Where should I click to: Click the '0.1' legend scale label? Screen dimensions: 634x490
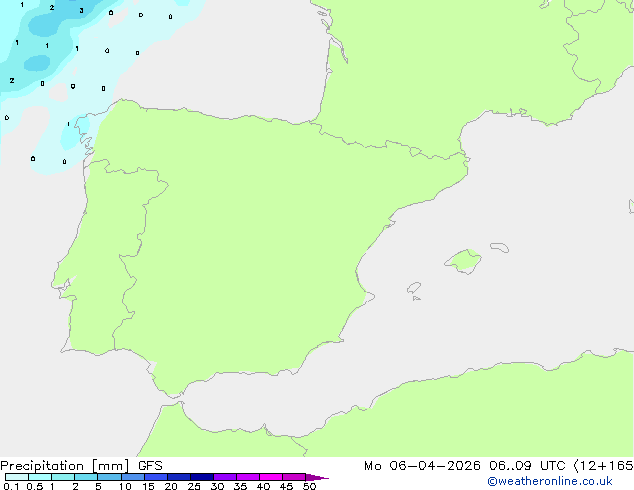[11, 486]
